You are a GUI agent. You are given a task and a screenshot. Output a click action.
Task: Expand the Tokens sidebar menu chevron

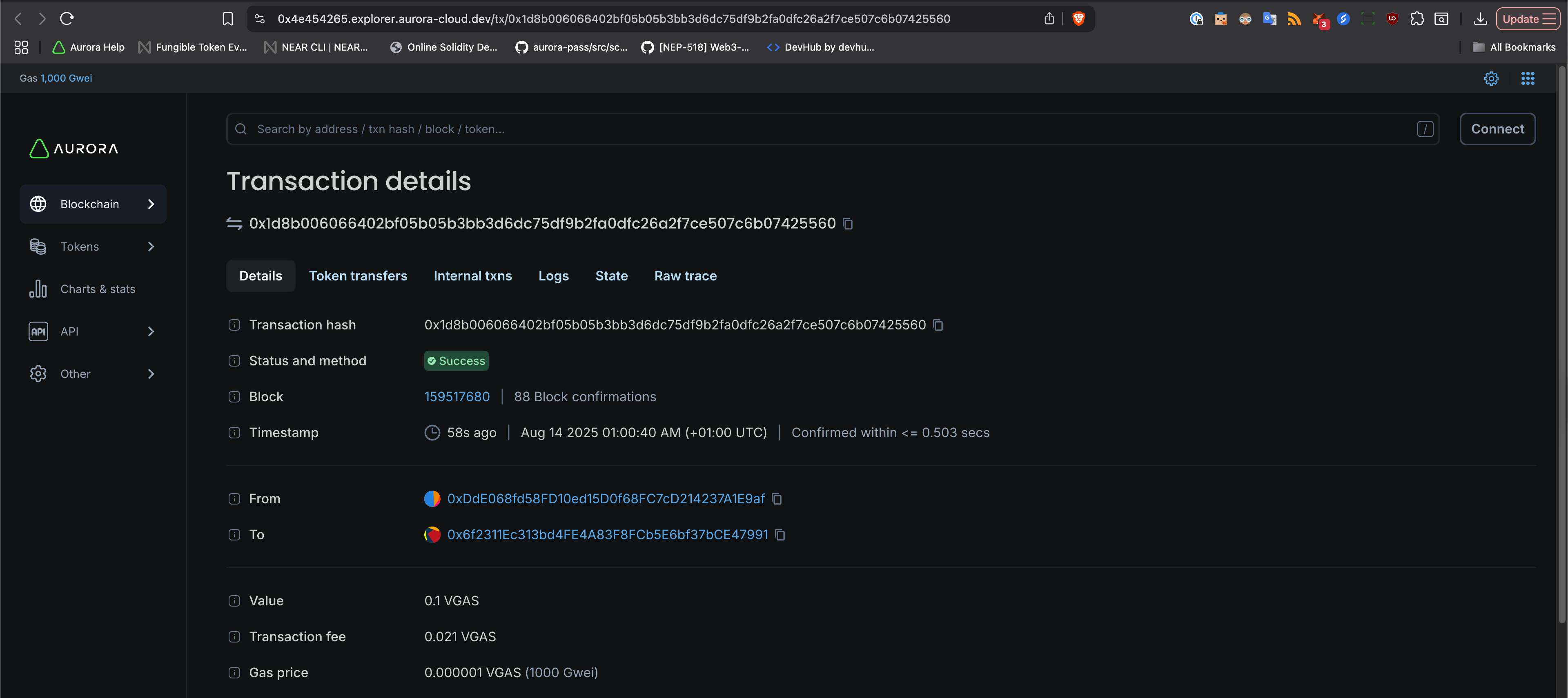(151, 247)
